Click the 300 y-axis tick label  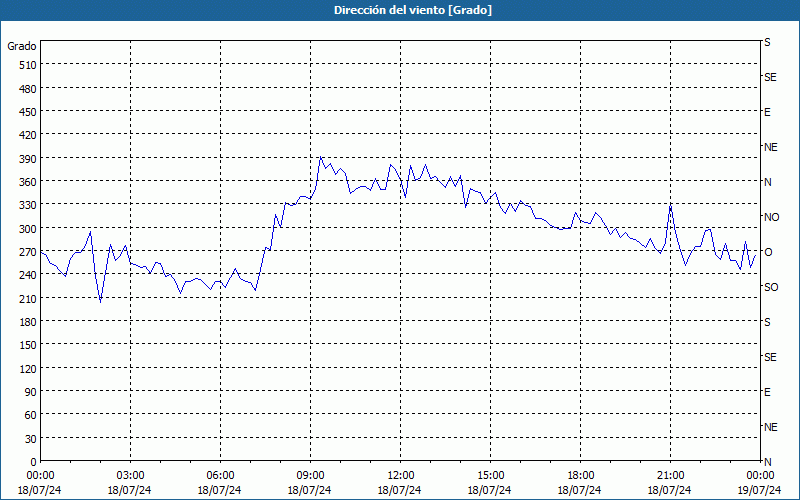[29, 229]
